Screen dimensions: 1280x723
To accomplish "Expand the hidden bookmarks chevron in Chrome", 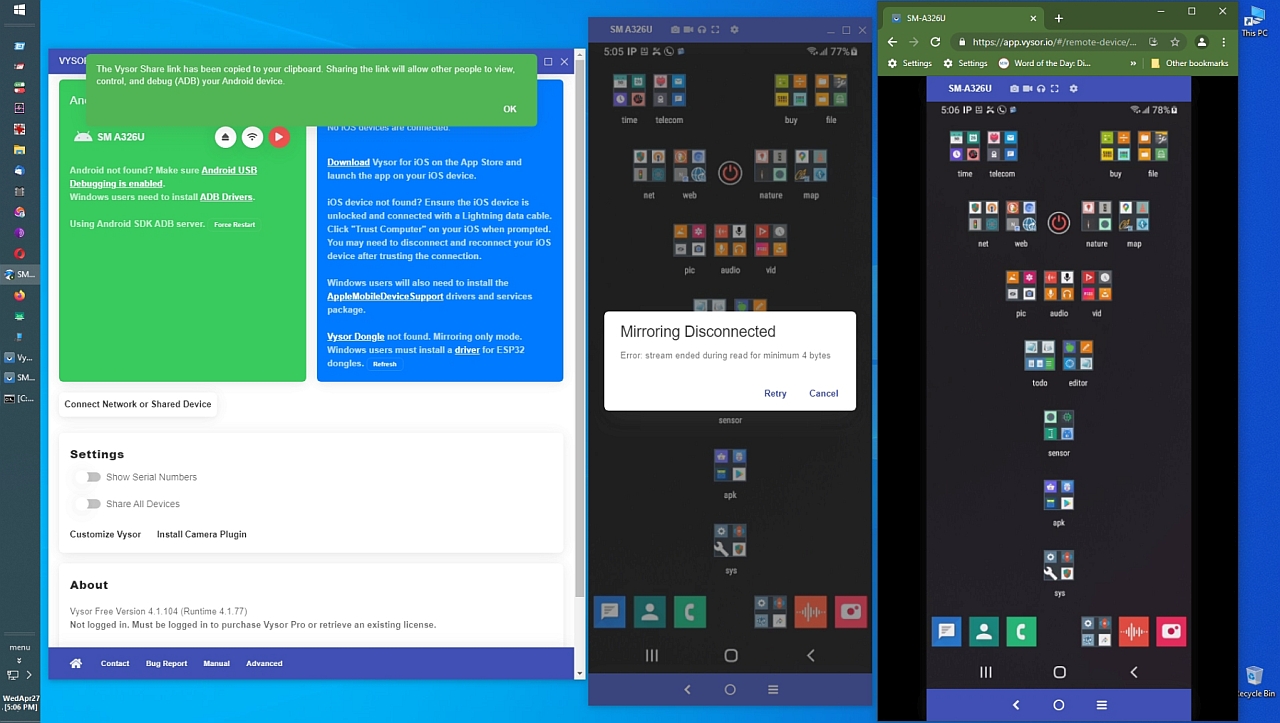I will pos(1133,63).
